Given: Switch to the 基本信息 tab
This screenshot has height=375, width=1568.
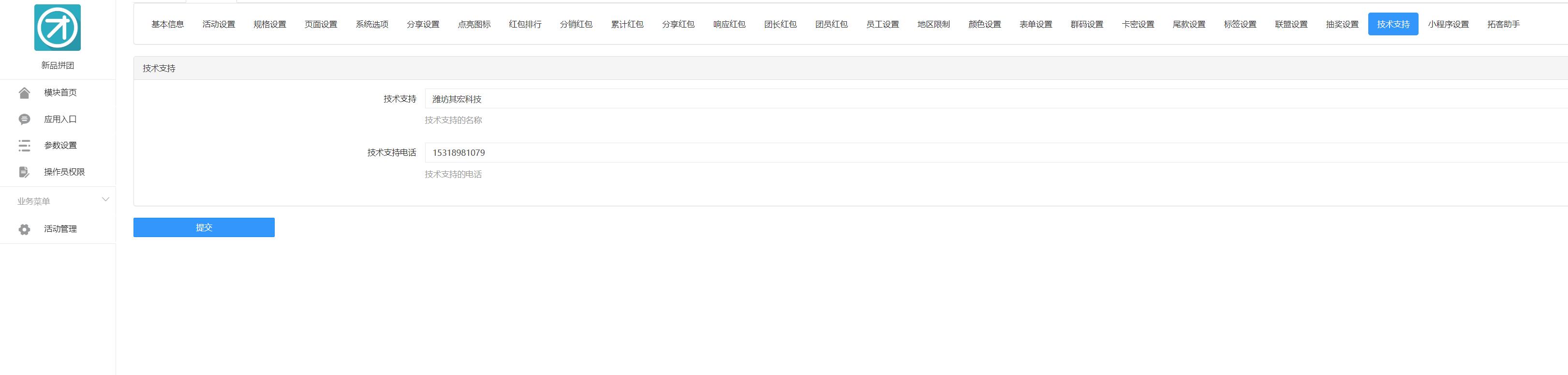Looking at the screenshot, I should pyautogui.click(x=167, y=24).
